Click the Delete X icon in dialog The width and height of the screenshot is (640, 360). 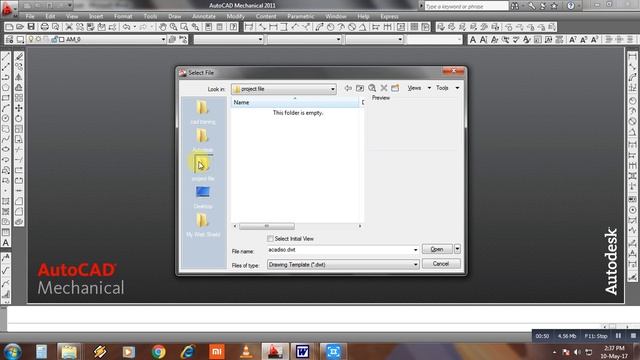coord(384,88)
